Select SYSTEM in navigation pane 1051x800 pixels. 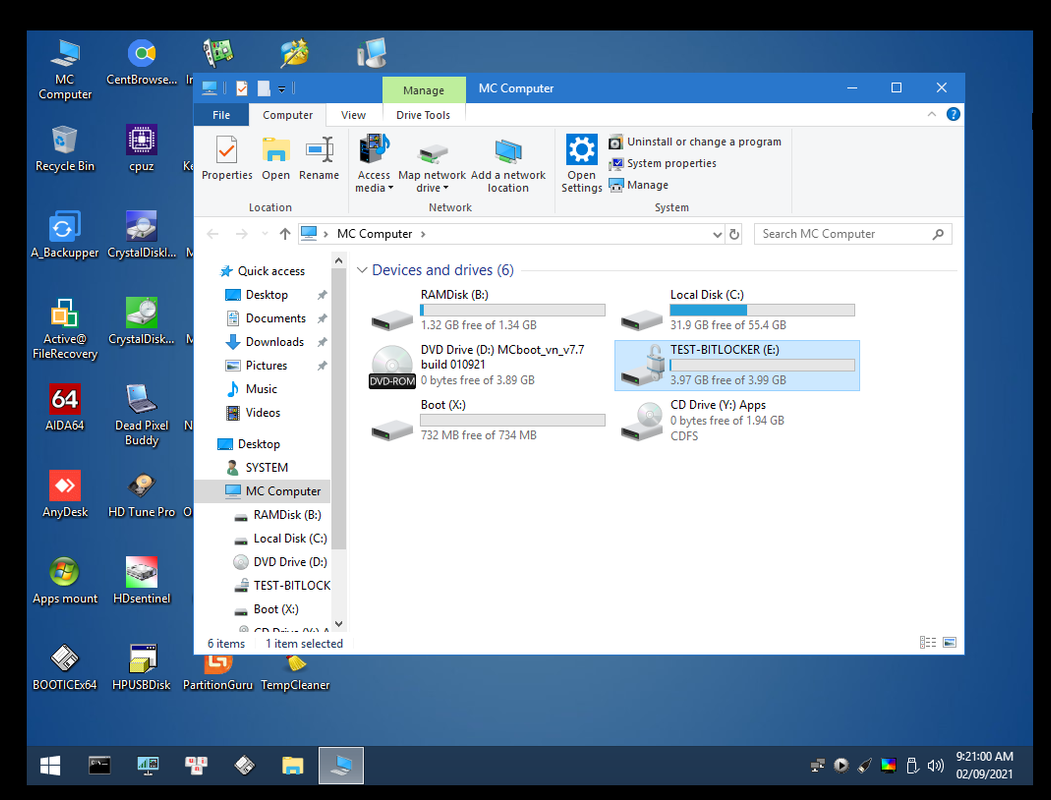(266, 468)
